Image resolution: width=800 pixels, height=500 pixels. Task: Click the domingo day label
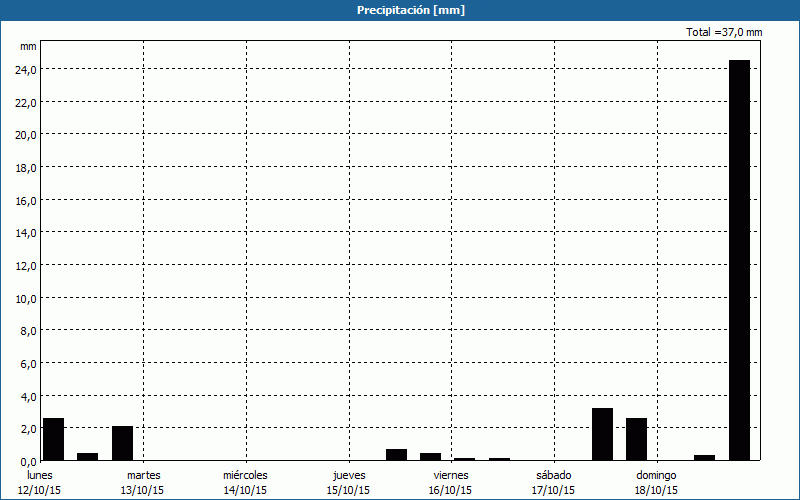656,476
